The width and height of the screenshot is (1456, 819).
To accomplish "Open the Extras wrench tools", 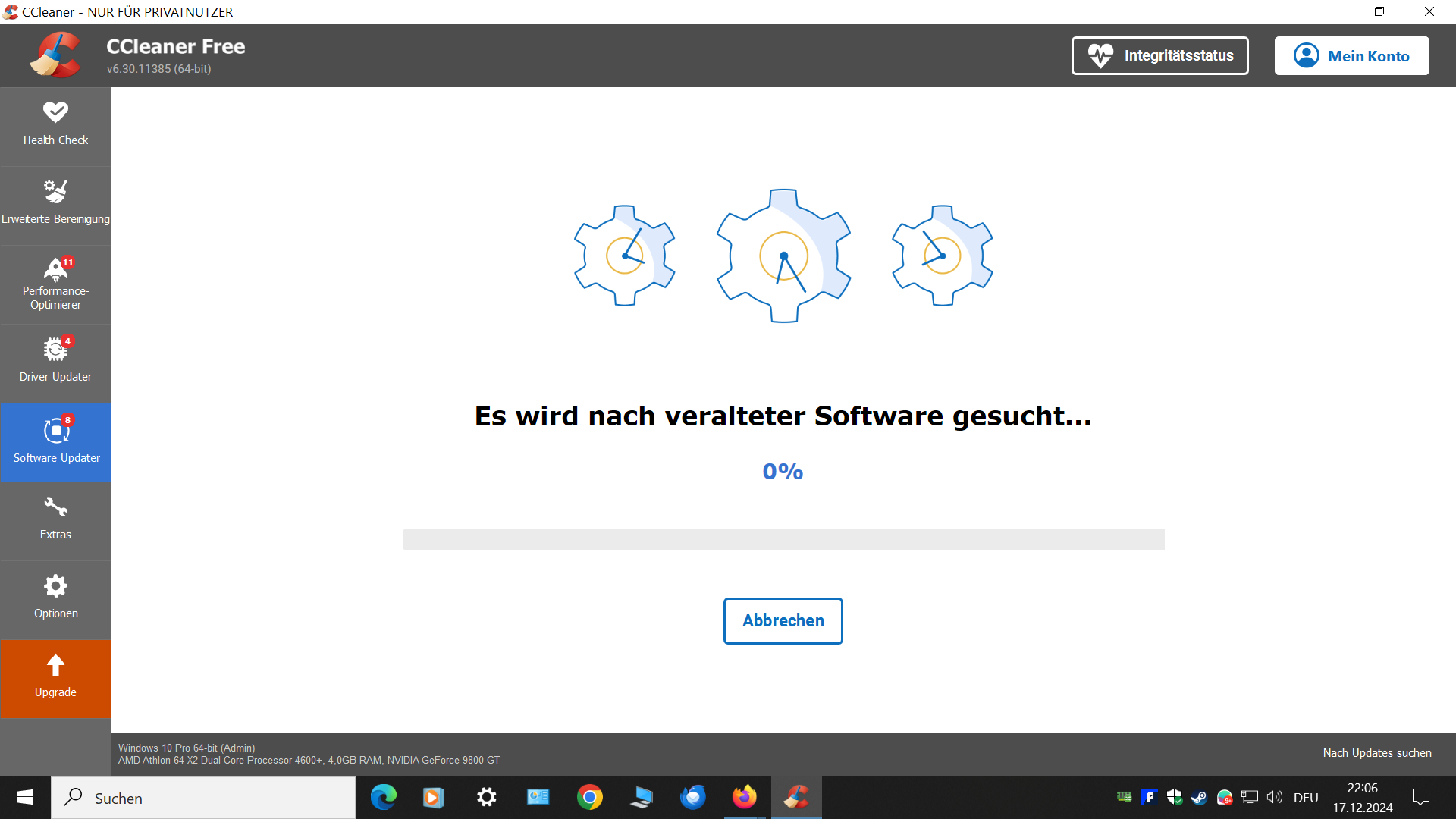I will [x=55, y=519].
